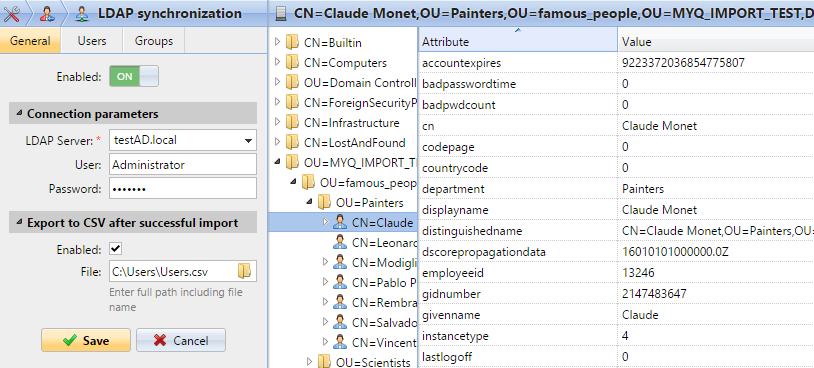Switch to the Groups tab
Image resolution: width=814 pixels, height=368 pixels.
154,41
